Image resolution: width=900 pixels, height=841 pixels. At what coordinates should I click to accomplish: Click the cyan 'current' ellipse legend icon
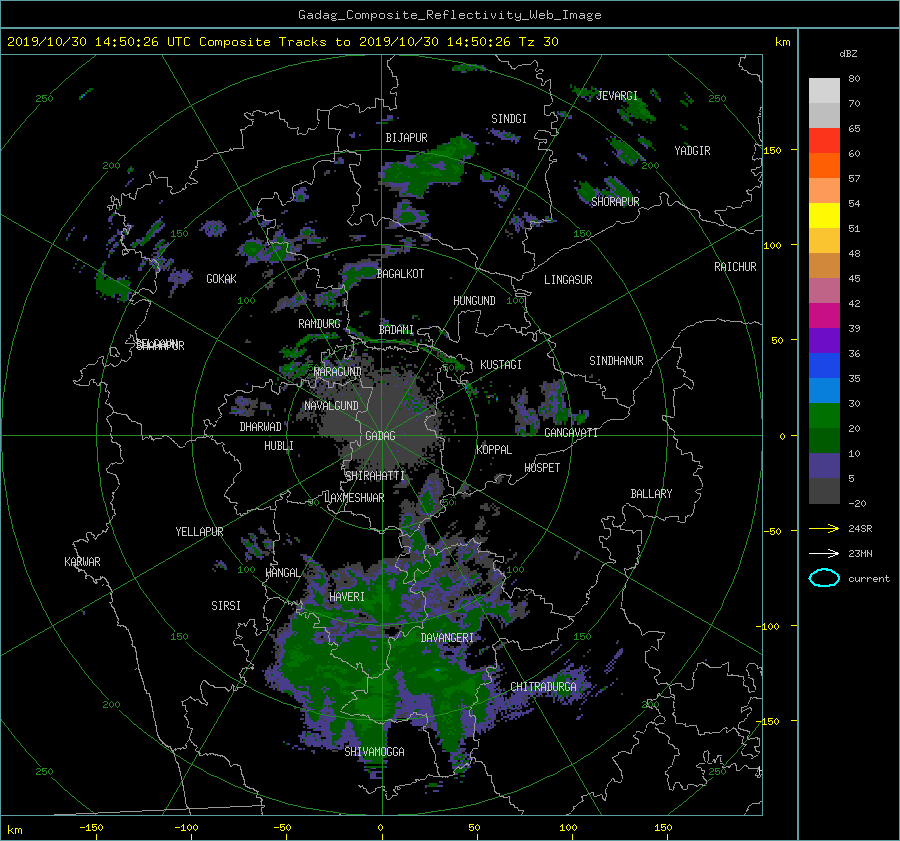(824, 578)
